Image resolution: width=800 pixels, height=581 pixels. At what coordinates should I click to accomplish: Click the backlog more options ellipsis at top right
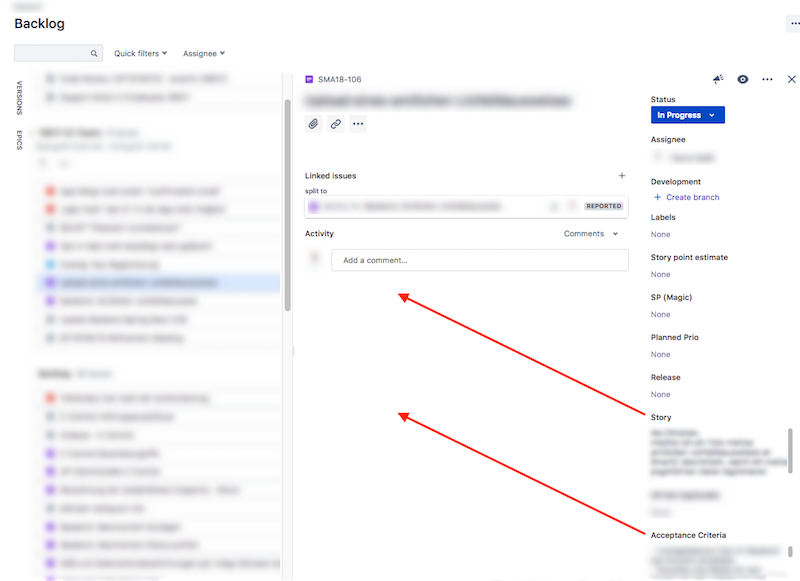(794, 23)
